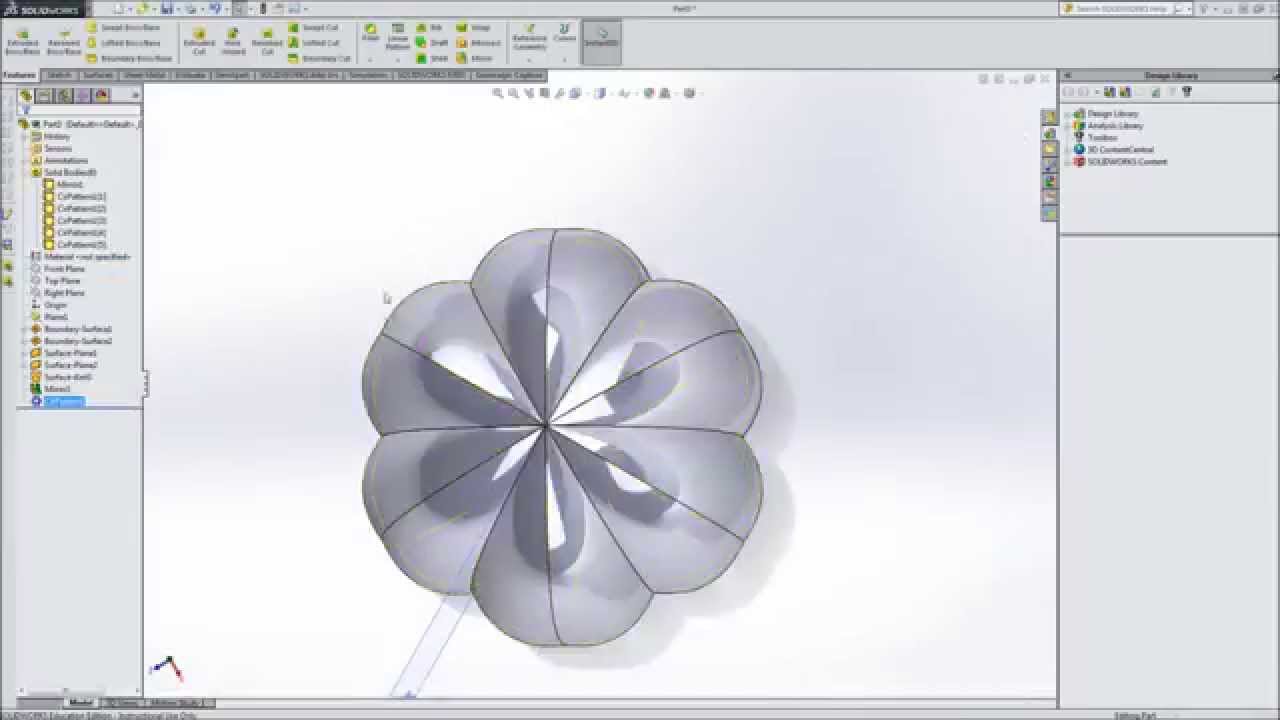Expand the Annotations folder in the feature tree
1280x720 pixels.
click(24, 160)
